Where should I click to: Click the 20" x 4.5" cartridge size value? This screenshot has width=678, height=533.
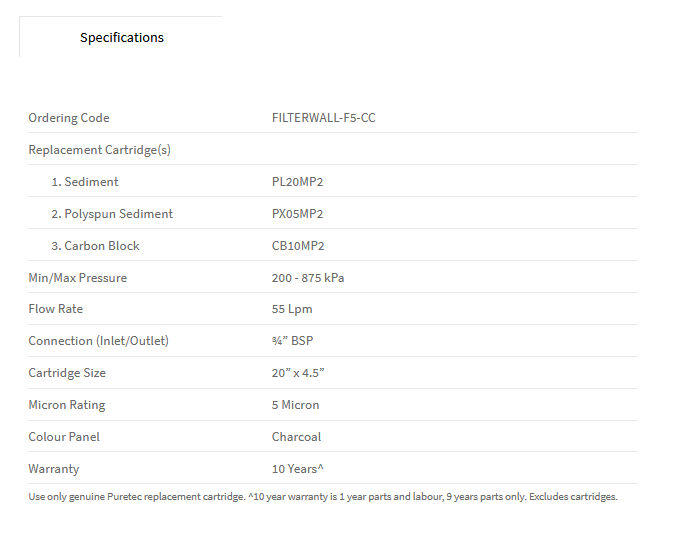298,373
